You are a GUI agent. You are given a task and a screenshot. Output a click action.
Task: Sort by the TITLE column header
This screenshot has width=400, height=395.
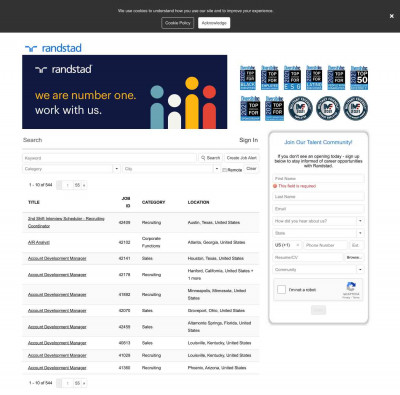tap(34, 202)
